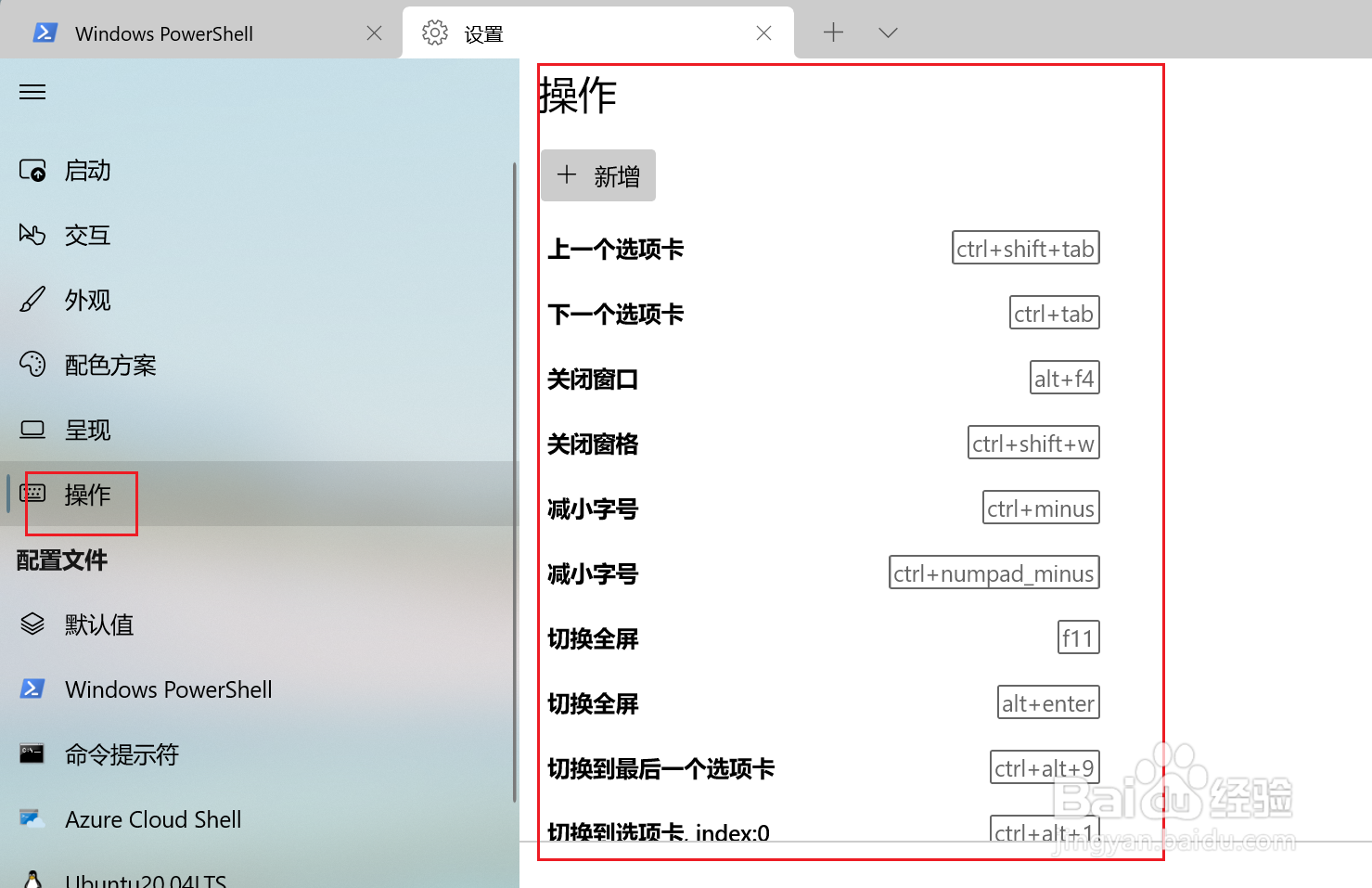The width and height of the screenshot is (1372, 888).
Task: Click the 新增 add keybinding button
Action: [x=597, y=175]
